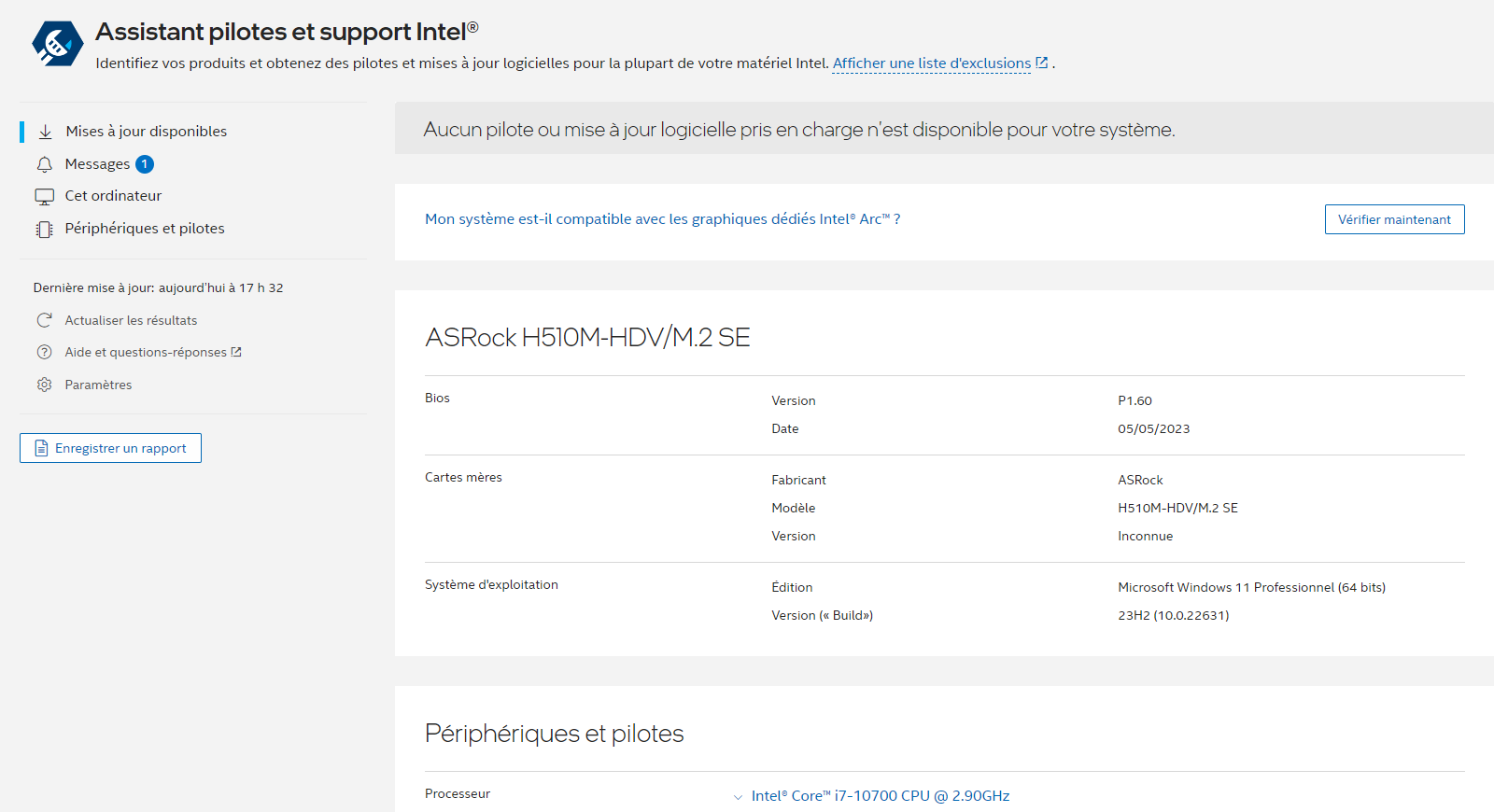Screen dimensions: 1494x812
Task: Click the Cartes mères row label
Action: 463,477
